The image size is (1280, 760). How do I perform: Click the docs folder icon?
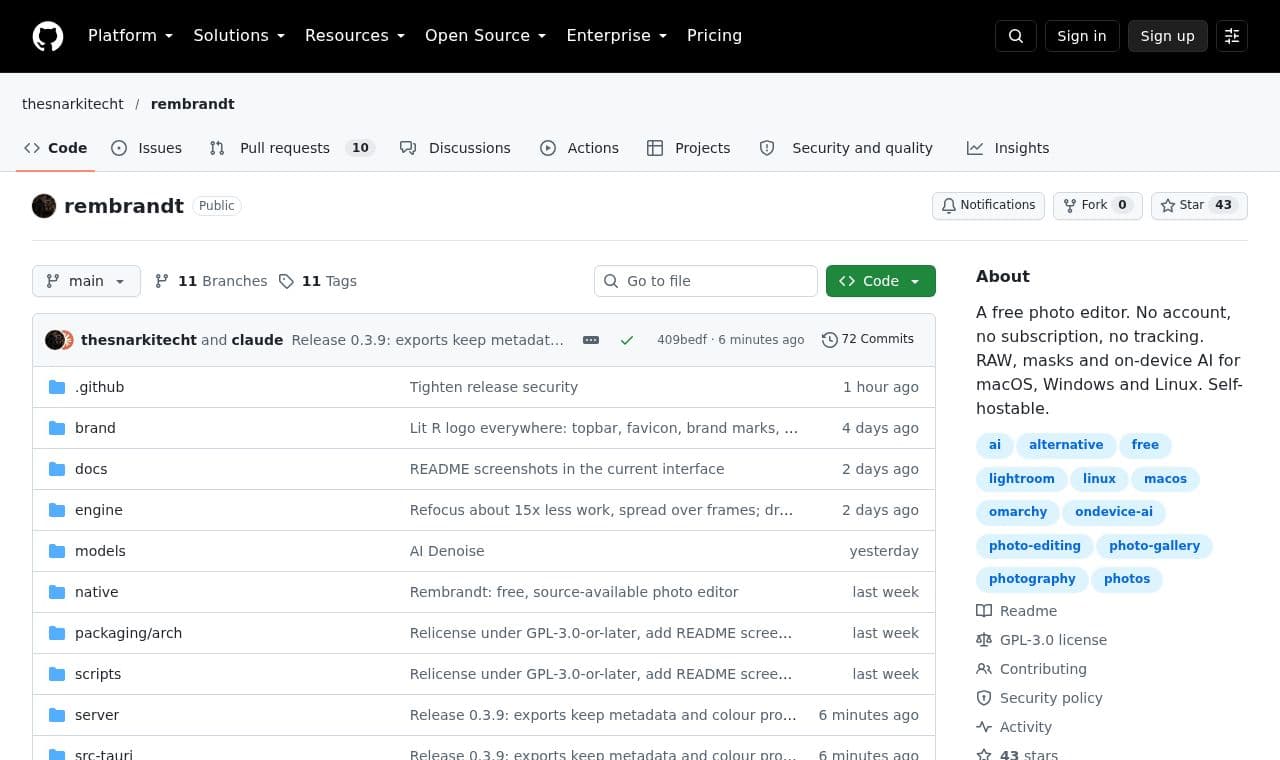57,469
